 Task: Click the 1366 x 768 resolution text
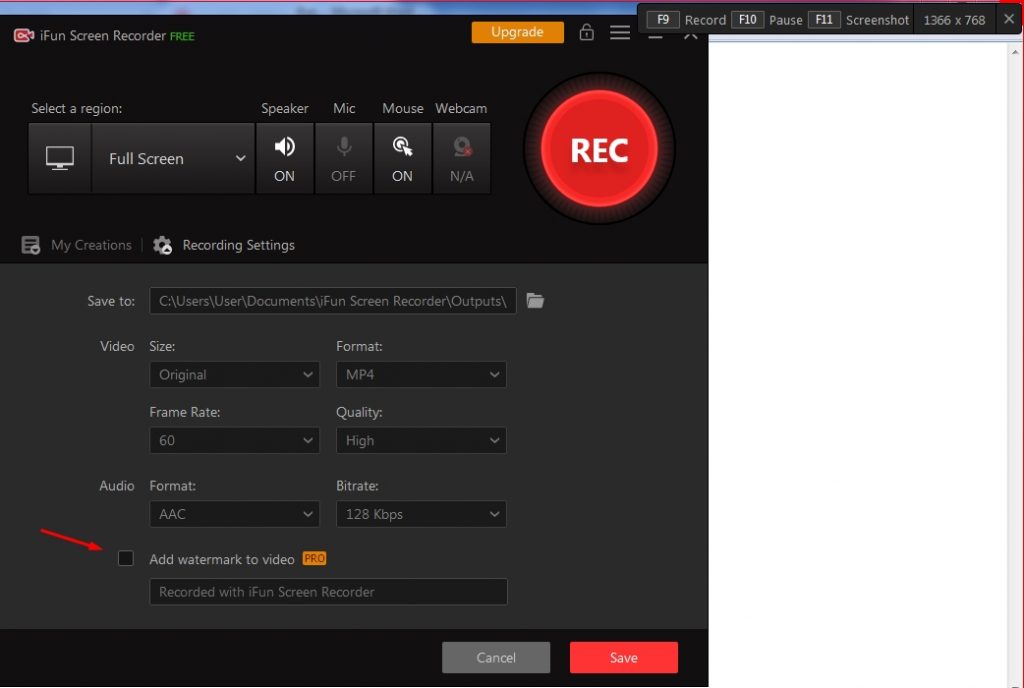click(954, 20)
